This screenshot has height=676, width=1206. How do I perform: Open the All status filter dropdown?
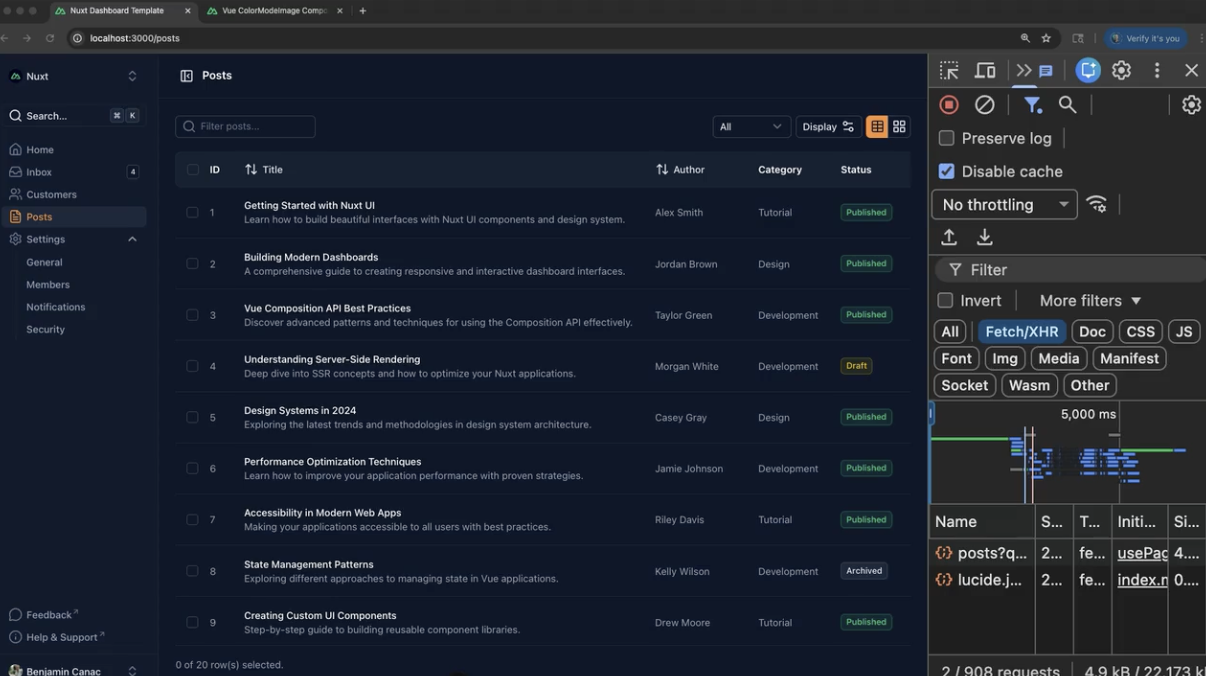751,127
